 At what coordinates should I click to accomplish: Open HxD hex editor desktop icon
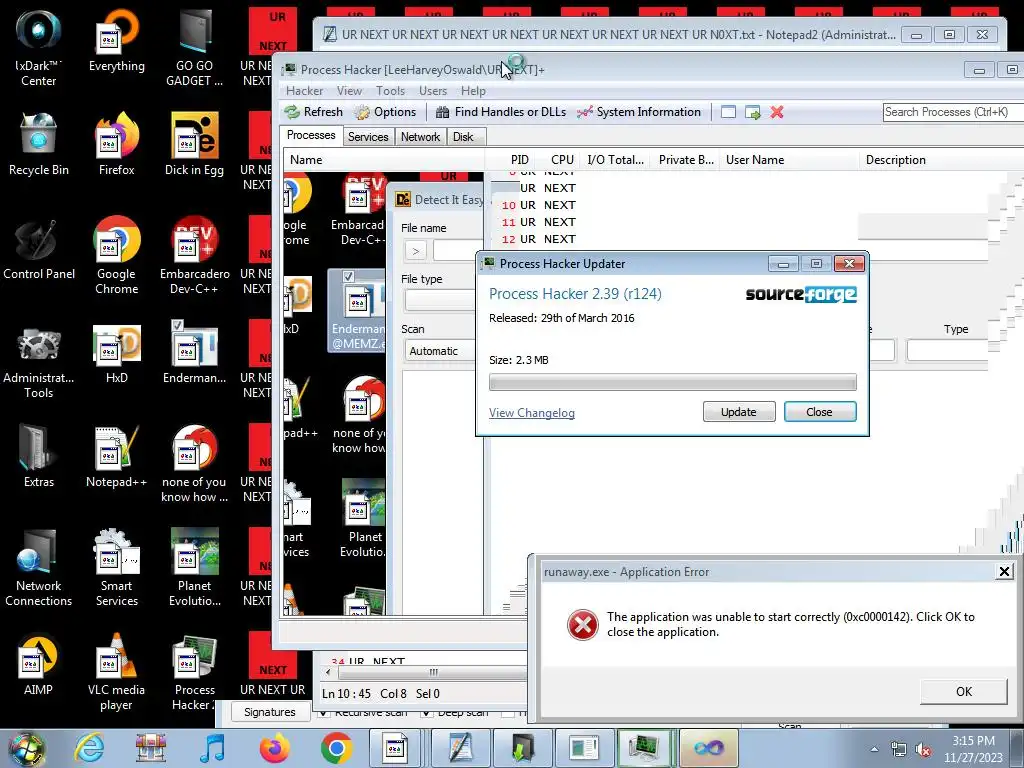[x=116, y=353]
